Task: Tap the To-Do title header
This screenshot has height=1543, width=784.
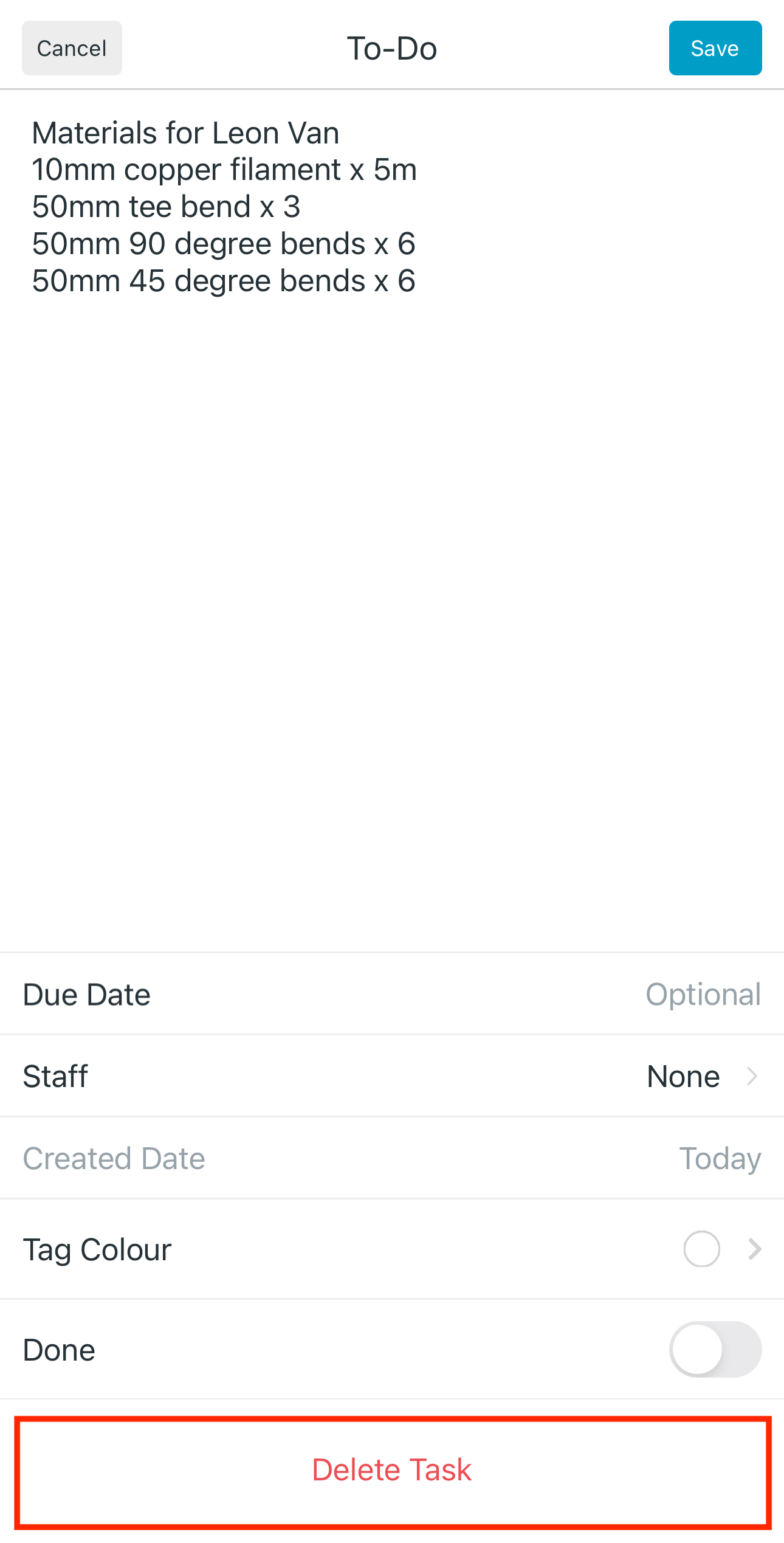Action: pyautogui.click(x=392, y=48)
